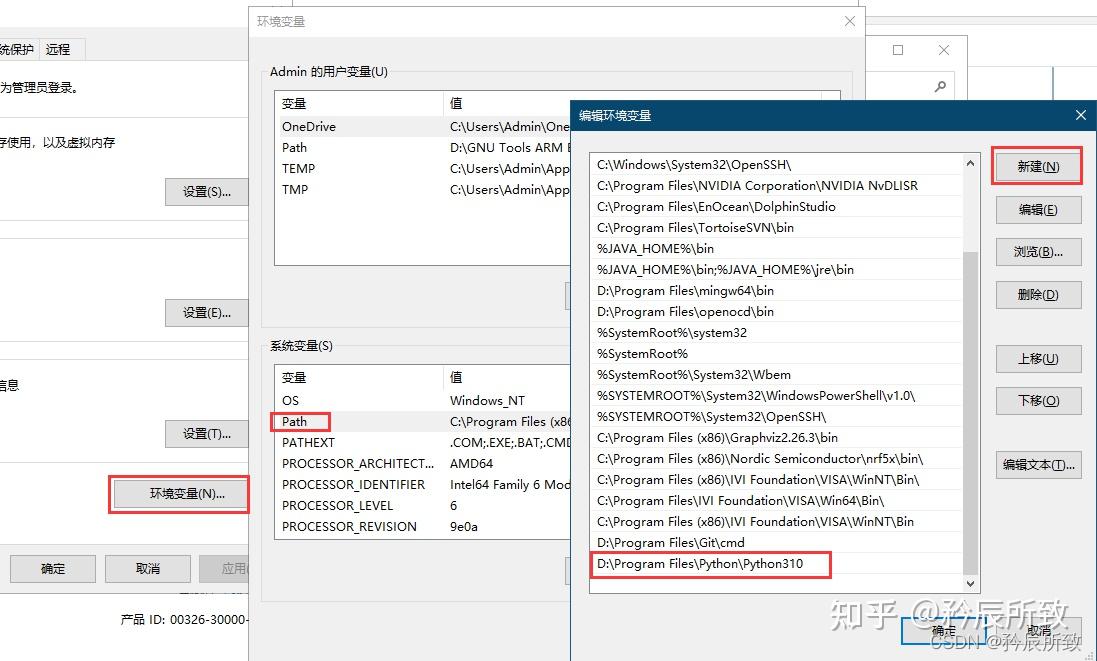
Task: Switch to the 系统保护 tab
Action: coord(16,48)
